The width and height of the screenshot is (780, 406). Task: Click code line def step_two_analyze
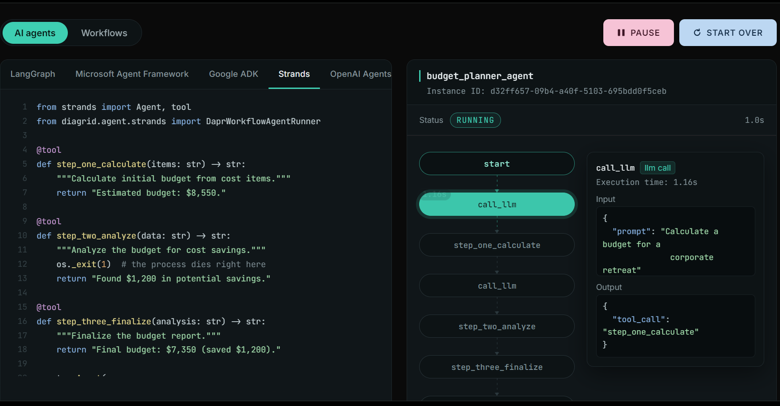(133, 236)
